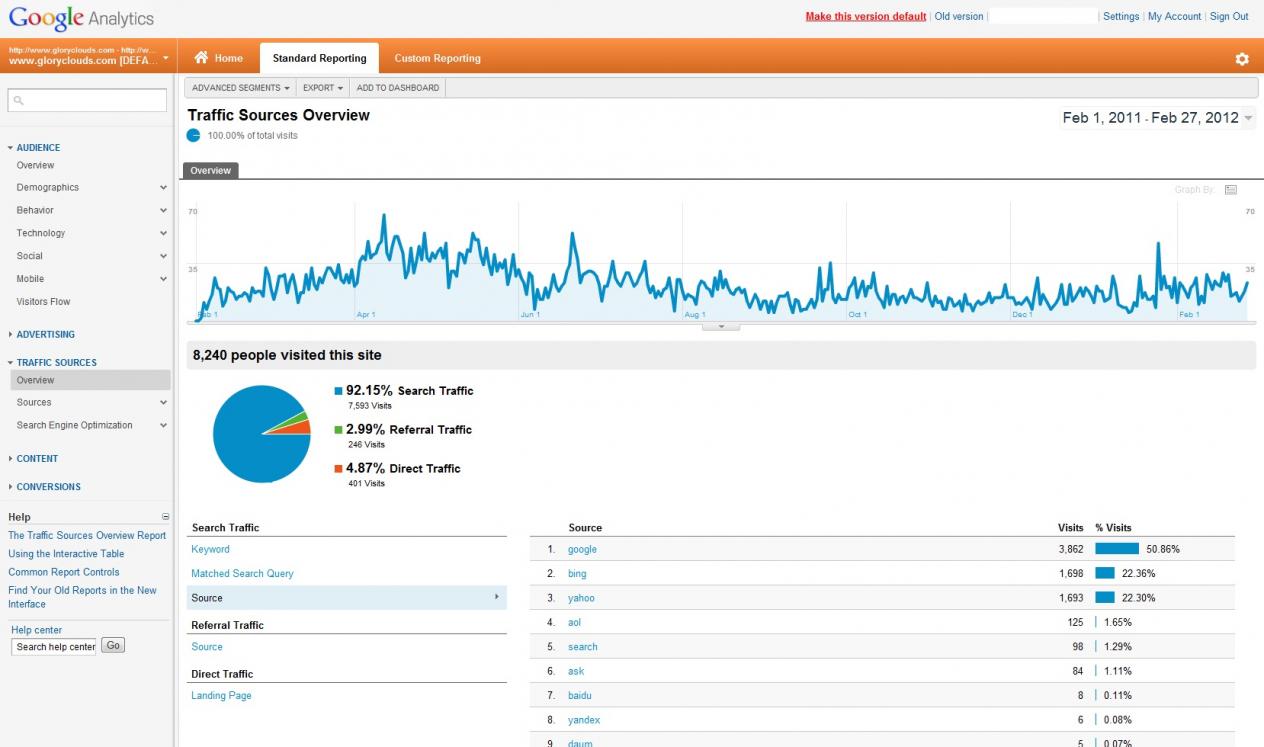Click the orange Direct Traffic legend swatch
The image size is (1264, 747).
coord(338,469)
